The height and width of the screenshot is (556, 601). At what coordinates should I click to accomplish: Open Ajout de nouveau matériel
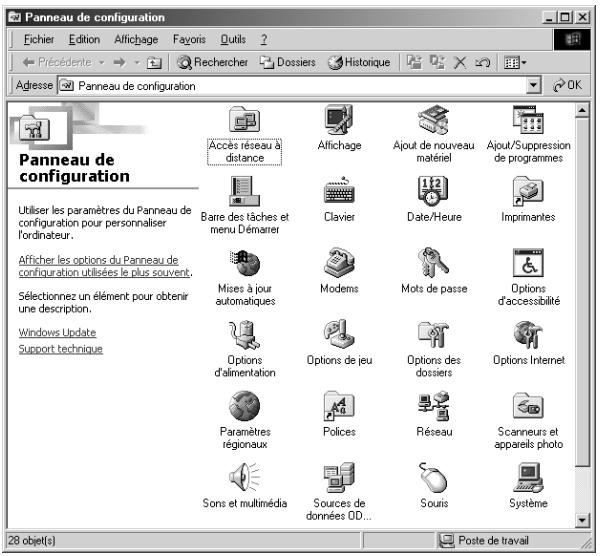coord(434,120)
